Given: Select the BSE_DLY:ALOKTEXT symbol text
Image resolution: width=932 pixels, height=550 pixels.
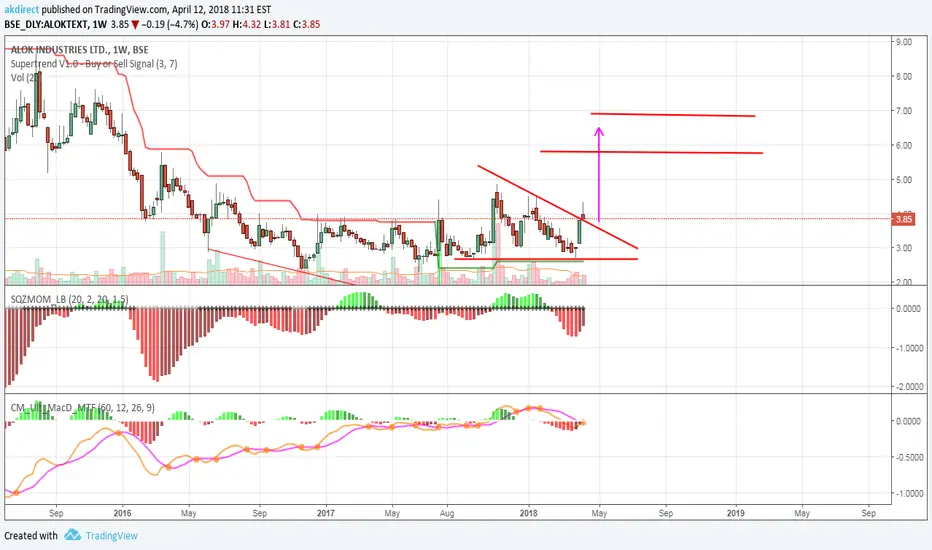Looking at the screenshot, I should pyautogui.click(x=46, y=24).
